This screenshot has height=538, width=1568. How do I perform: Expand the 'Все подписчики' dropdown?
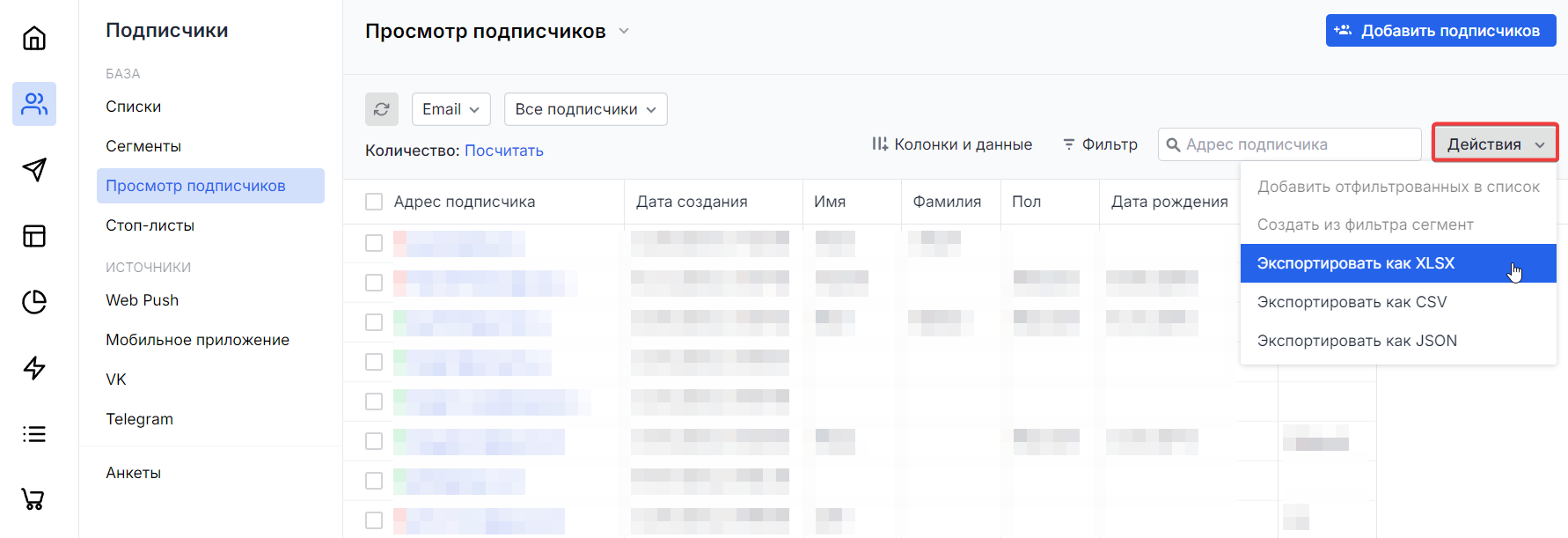[585, 109]
